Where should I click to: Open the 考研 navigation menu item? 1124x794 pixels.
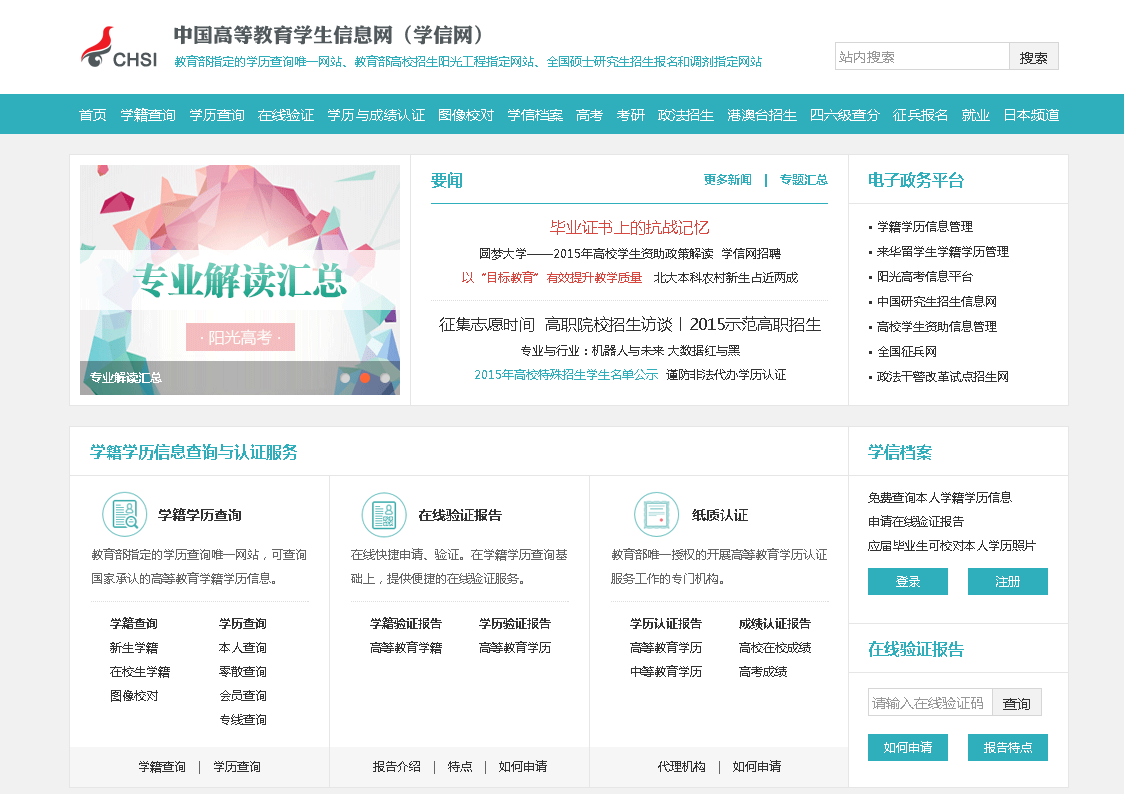tap(630, 115)
